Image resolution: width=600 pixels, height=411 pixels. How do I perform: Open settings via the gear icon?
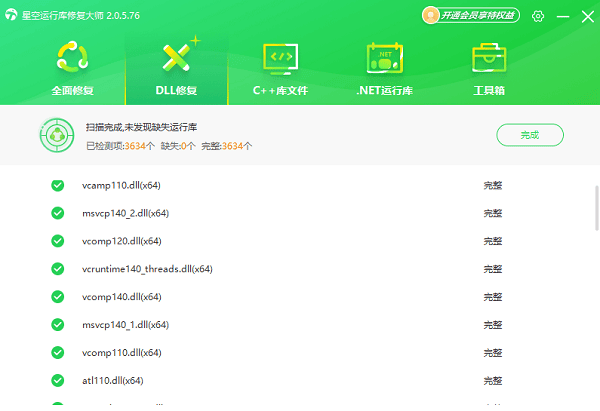click(x=538, y=16)
